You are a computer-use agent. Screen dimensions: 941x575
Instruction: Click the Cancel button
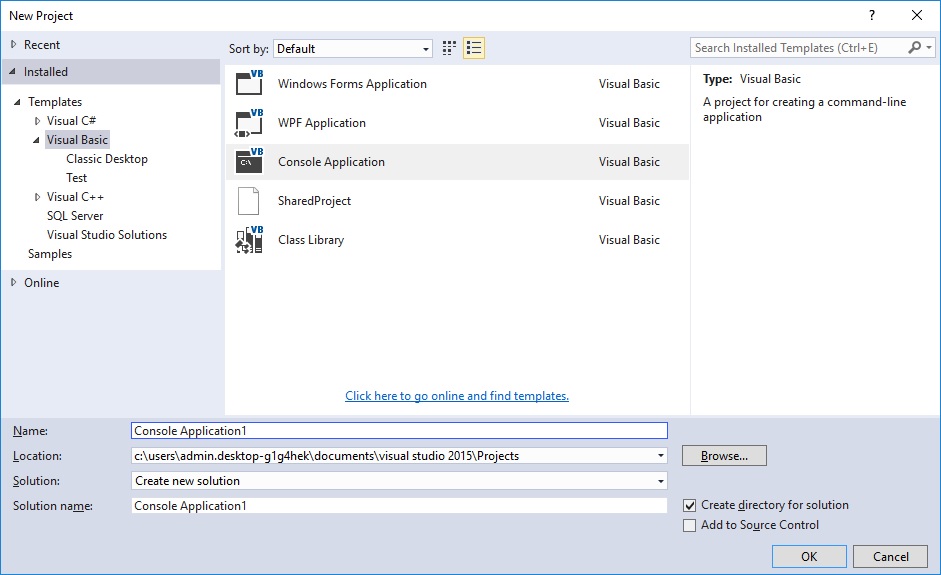coord(891,556)
